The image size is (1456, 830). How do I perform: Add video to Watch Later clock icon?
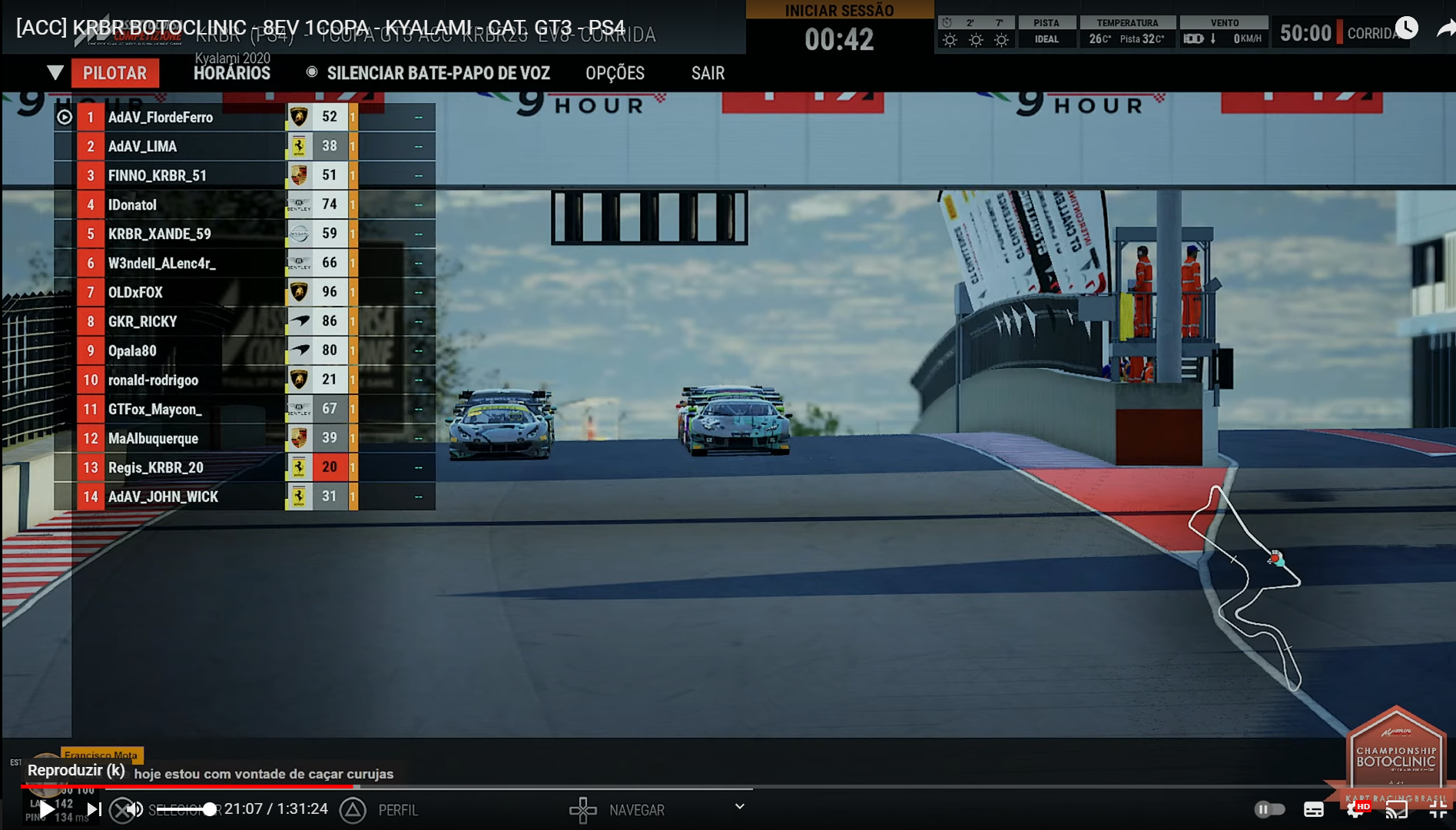(1406, 28)
